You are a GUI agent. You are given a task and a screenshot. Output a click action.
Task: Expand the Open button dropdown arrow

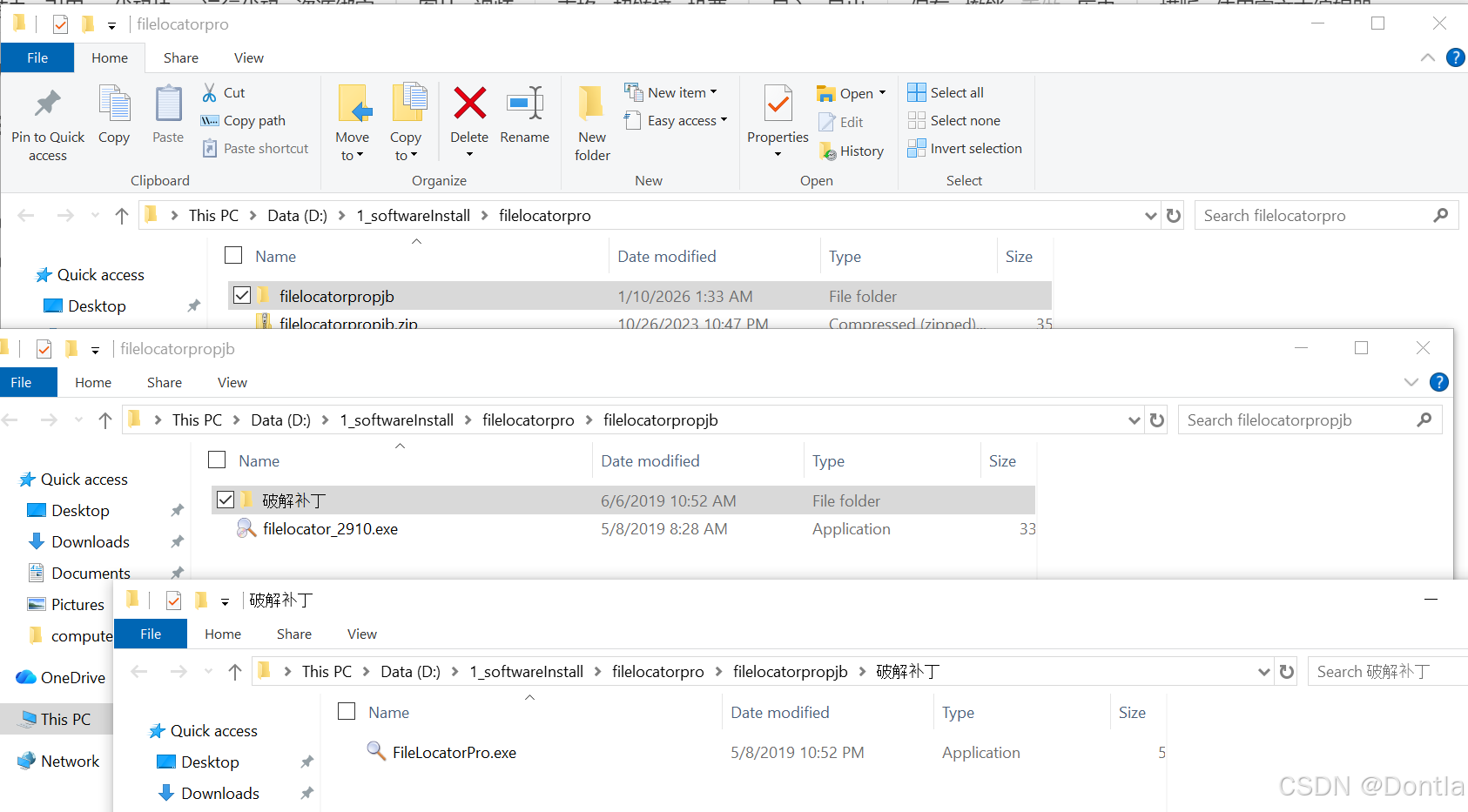tap(881, 91)
